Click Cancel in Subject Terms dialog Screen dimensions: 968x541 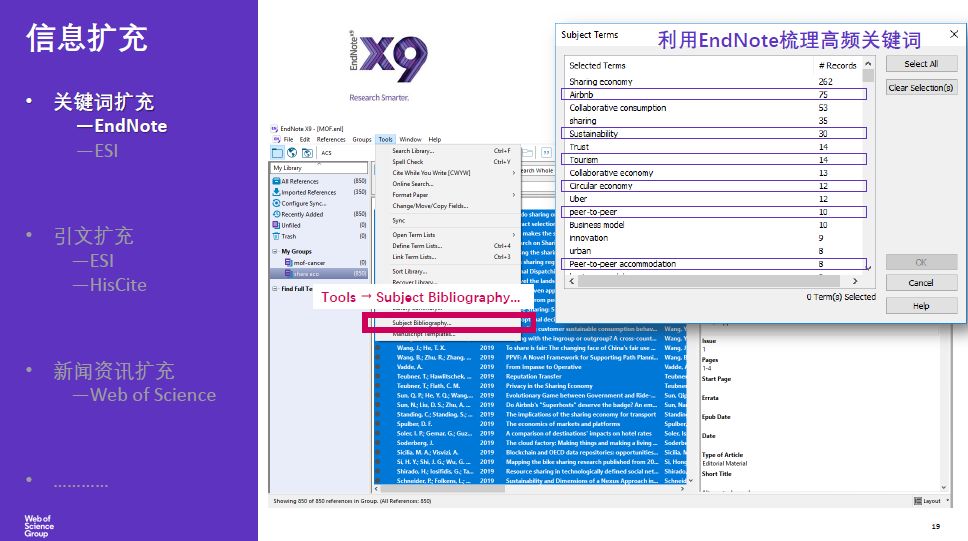point(921,283)
